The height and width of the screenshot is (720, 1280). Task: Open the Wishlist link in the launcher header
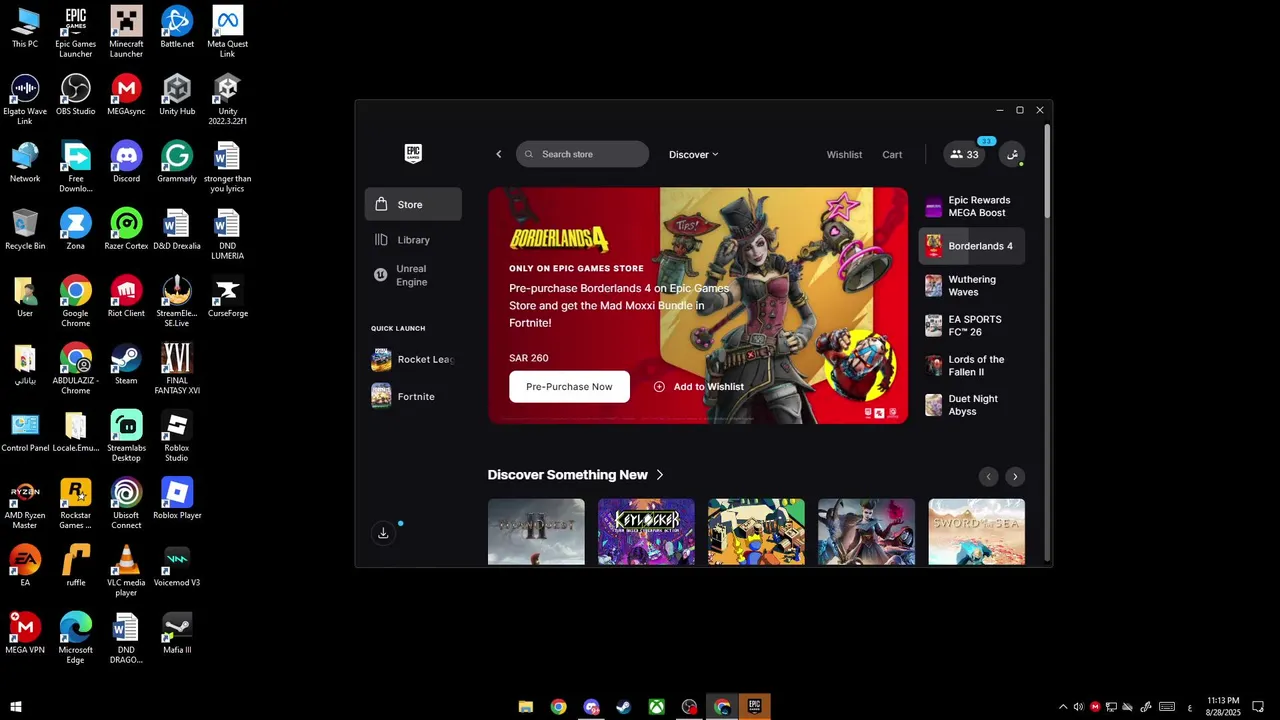pyautogui.click(x=844, y=154)
